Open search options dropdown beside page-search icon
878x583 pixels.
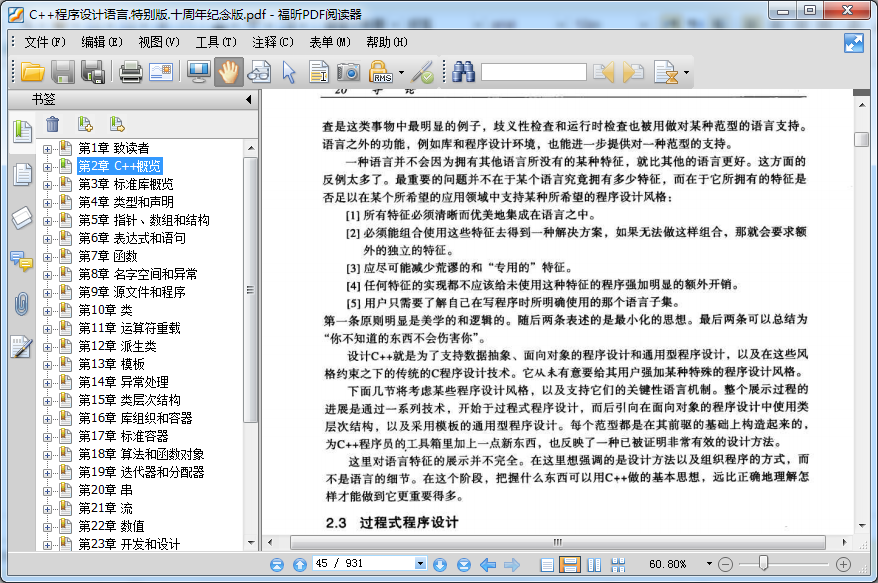(686, 72)
